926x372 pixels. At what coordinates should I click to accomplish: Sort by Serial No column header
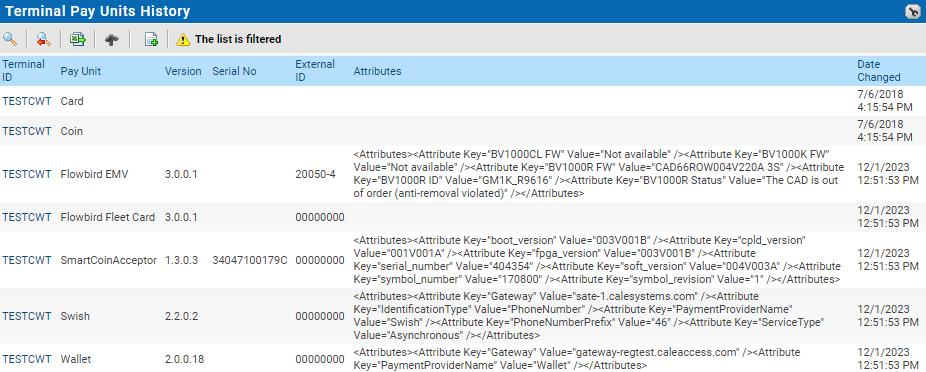[x=234, y=71]
